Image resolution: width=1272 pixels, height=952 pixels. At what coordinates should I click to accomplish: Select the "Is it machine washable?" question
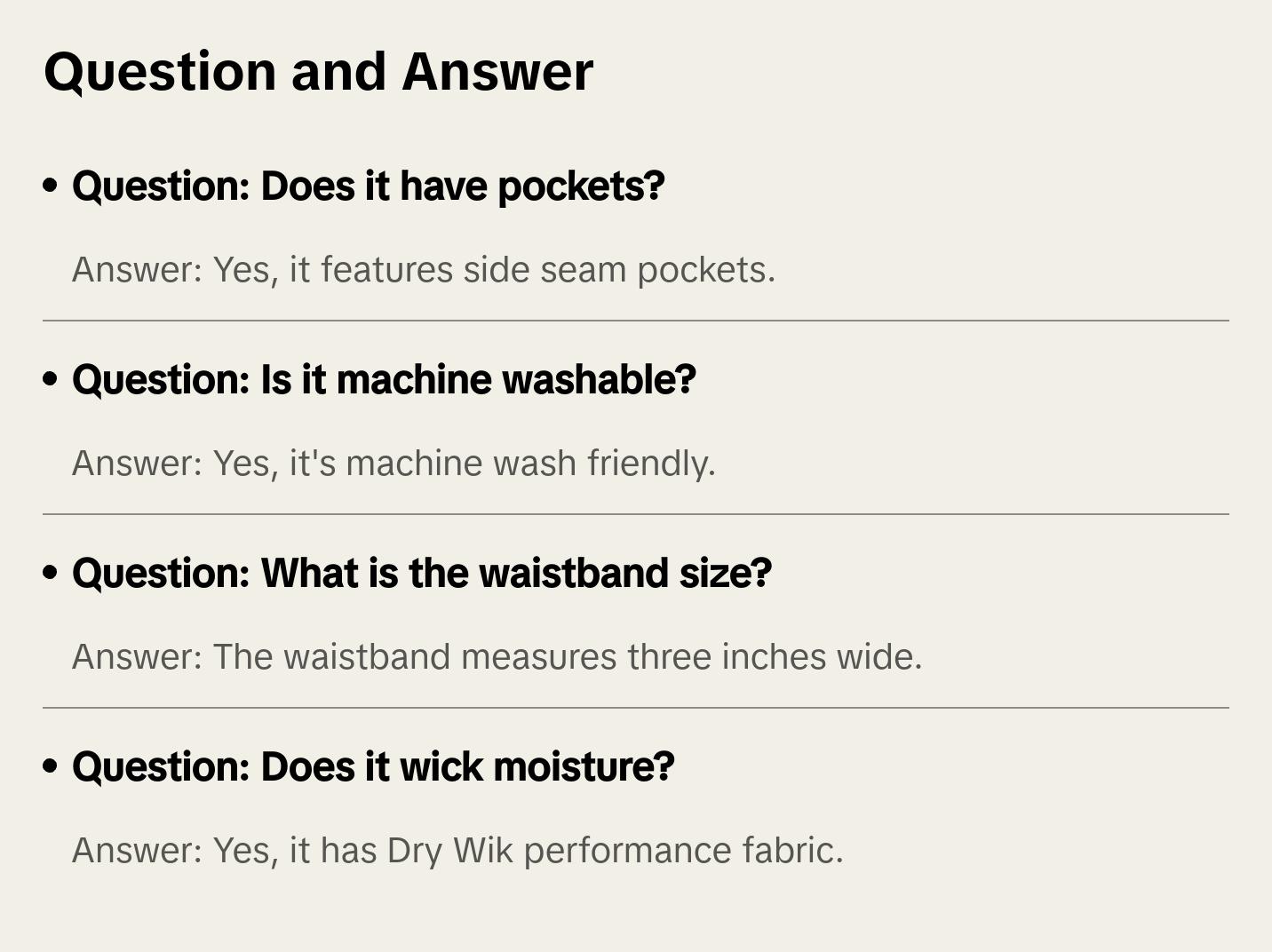click(x=384, y=379)
